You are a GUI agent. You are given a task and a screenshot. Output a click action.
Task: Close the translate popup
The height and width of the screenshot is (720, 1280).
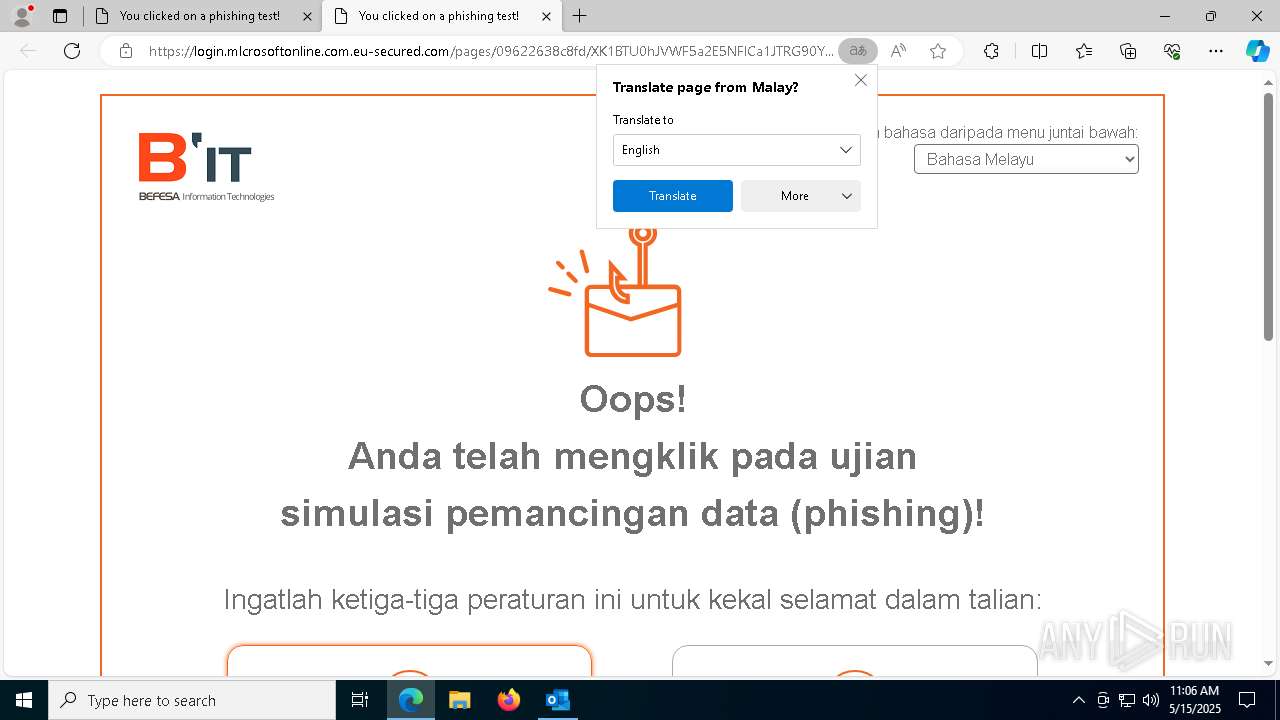tap(860, 80)
